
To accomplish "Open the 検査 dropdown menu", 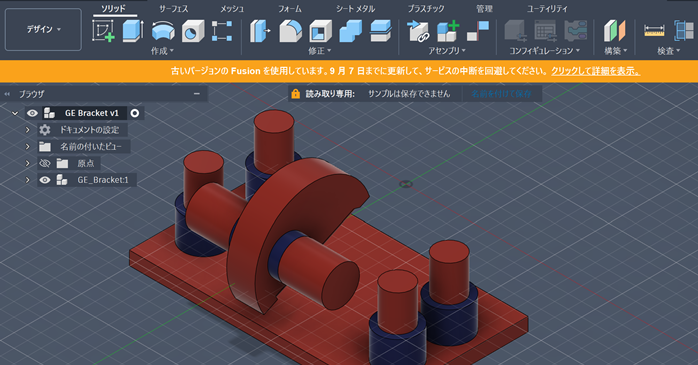I will point(669,51).
